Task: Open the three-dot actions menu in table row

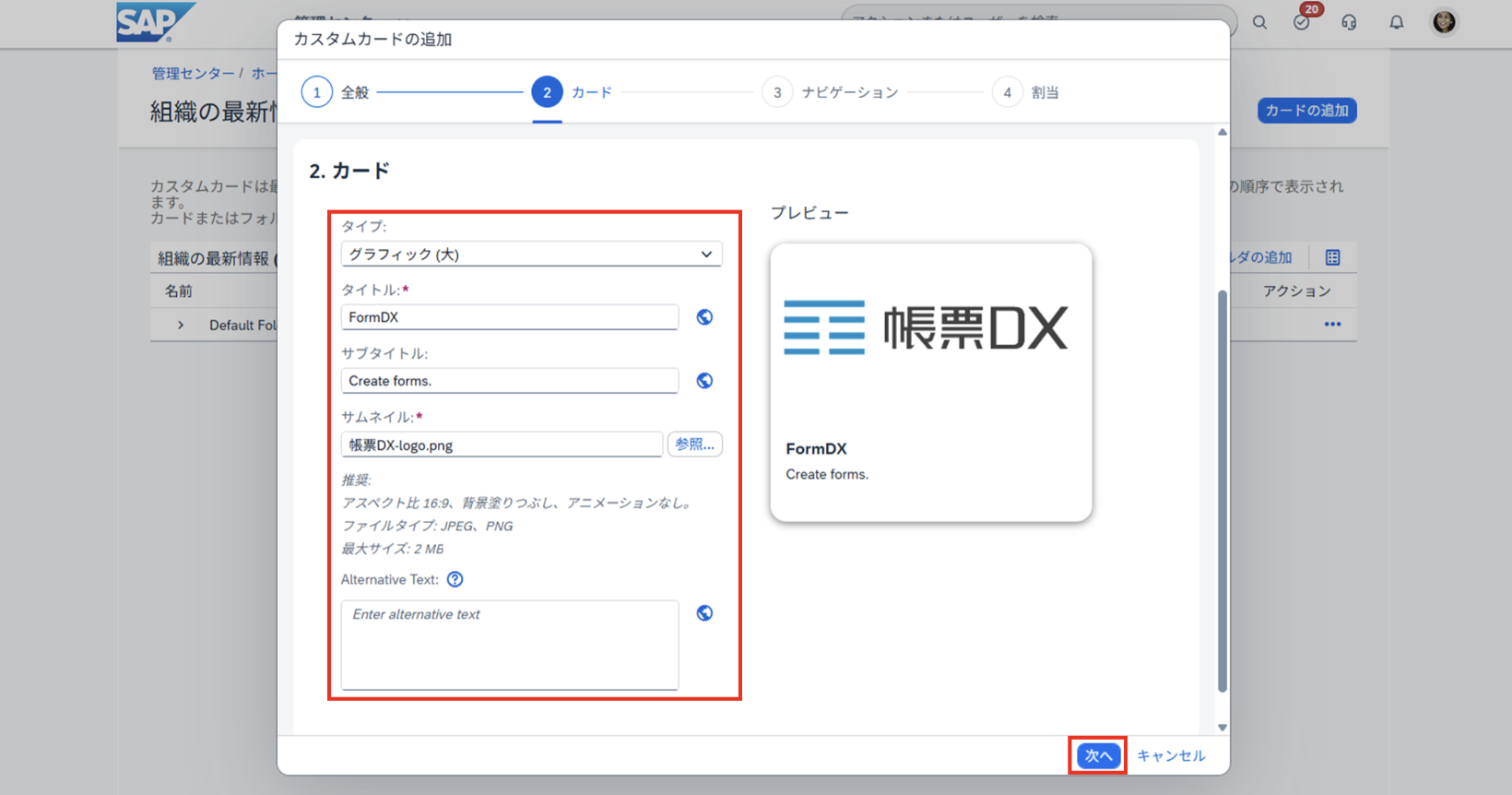Action: click(1332, 324)
